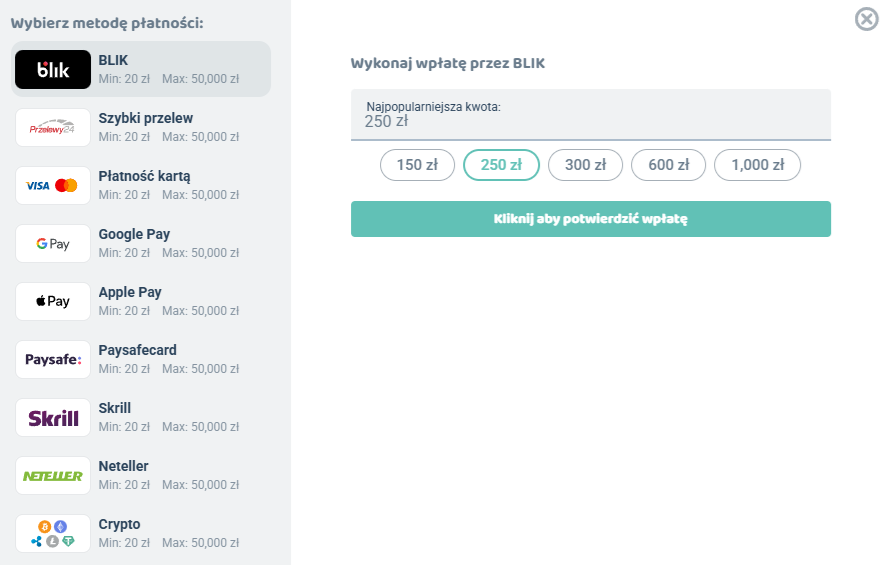Click the Crypto coins icon
The width and height of the screenshot is (884, 565).
pyautogui.click(x=53, y=533)
